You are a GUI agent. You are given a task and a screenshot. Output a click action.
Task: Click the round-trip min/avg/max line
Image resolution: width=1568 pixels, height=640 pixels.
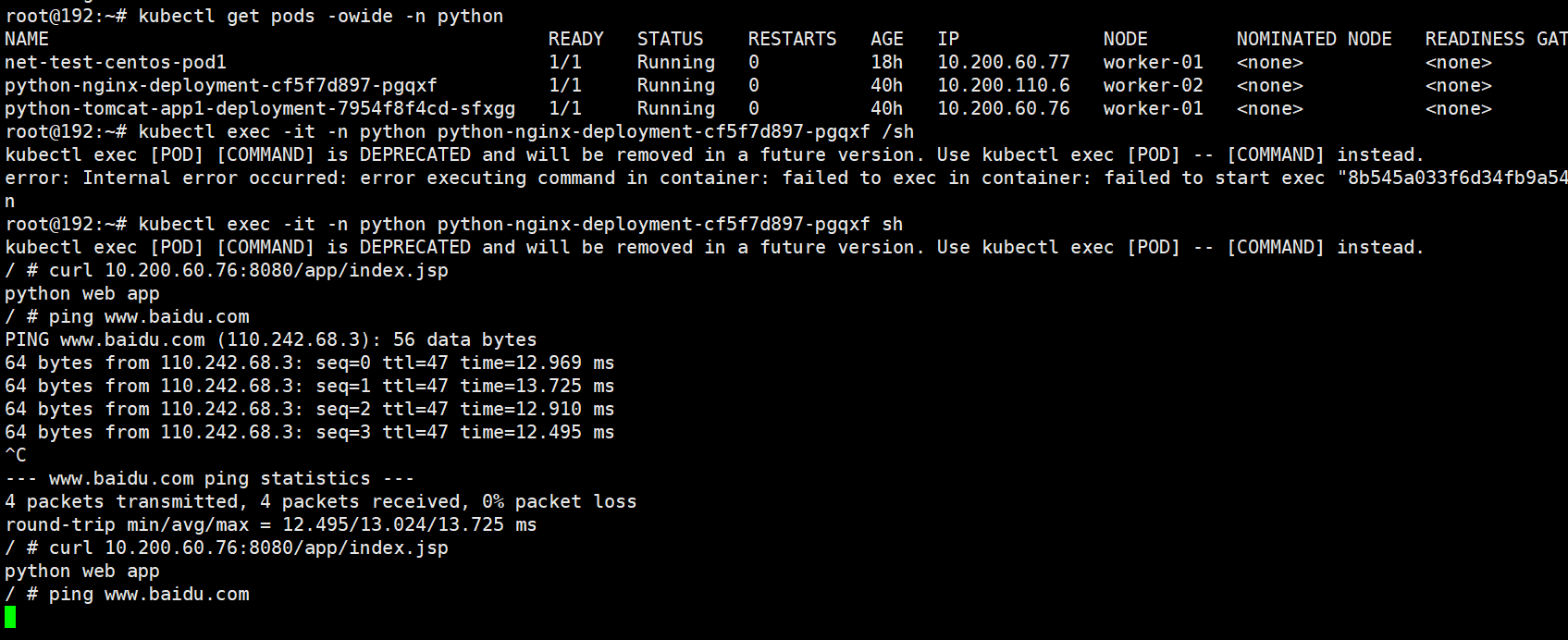click(270, 524)
